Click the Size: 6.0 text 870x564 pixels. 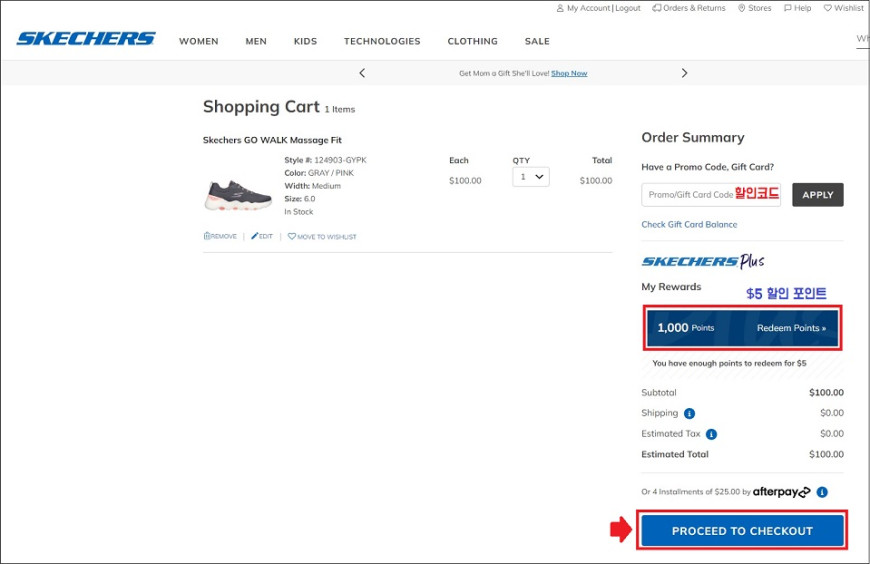(x=300, y=199)
